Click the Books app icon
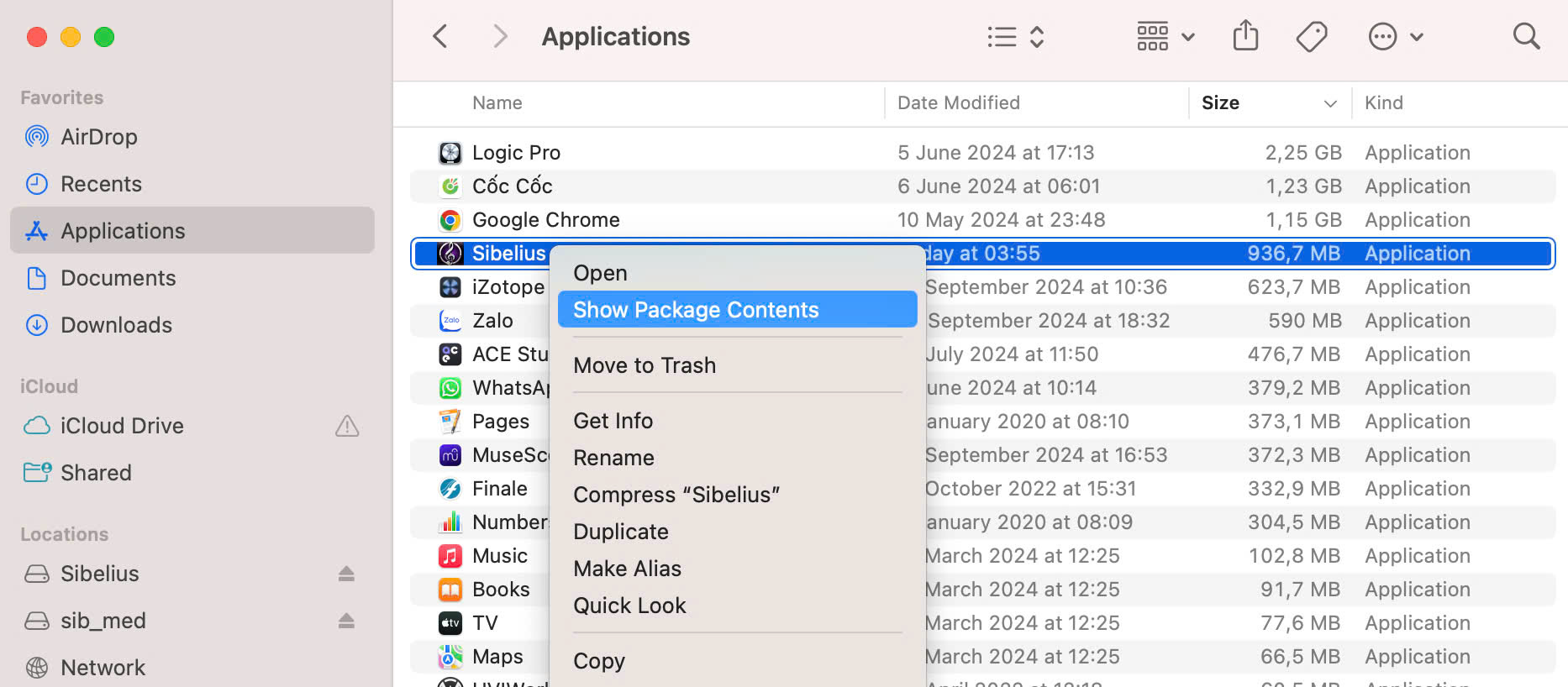Screen dimensions: 1568x687 (x=450, y=590)
